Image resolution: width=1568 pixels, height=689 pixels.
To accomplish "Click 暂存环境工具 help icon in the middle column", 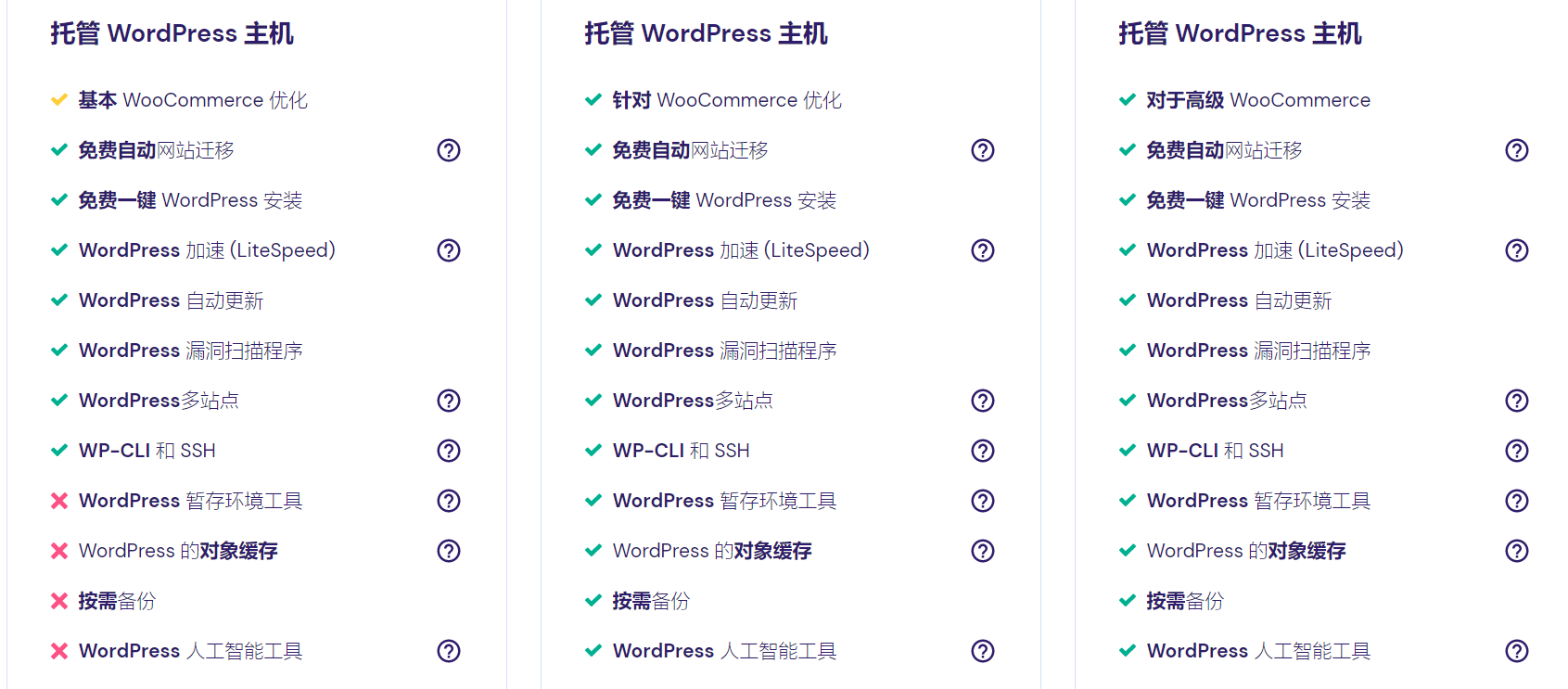I will pos(983,501).
